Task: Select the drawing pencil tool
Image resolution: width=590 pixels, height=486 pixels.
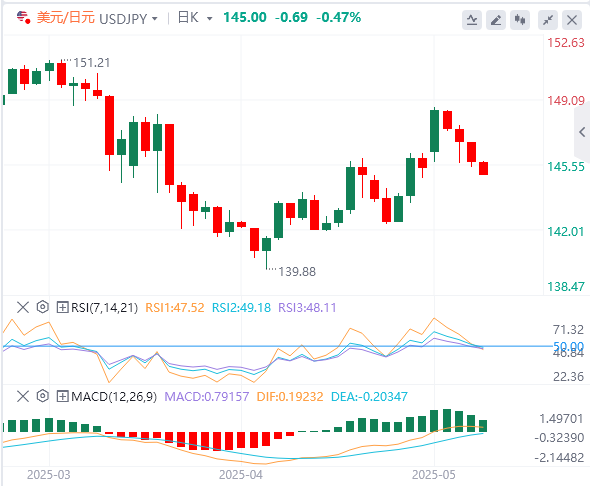Action: [496, 20]
